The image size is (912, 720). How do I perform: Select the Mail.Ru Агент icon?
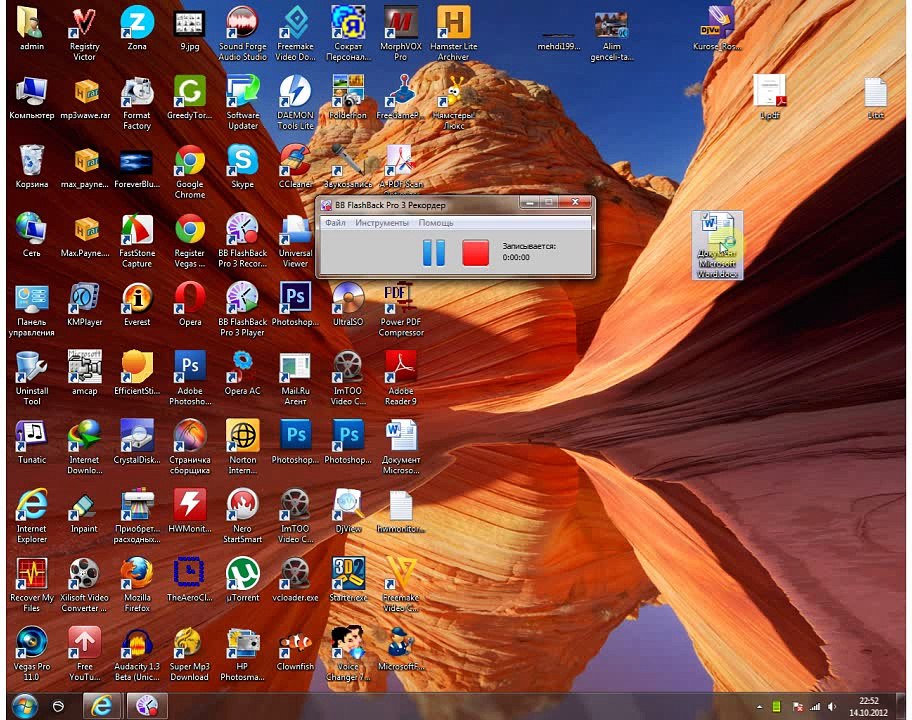295,379
